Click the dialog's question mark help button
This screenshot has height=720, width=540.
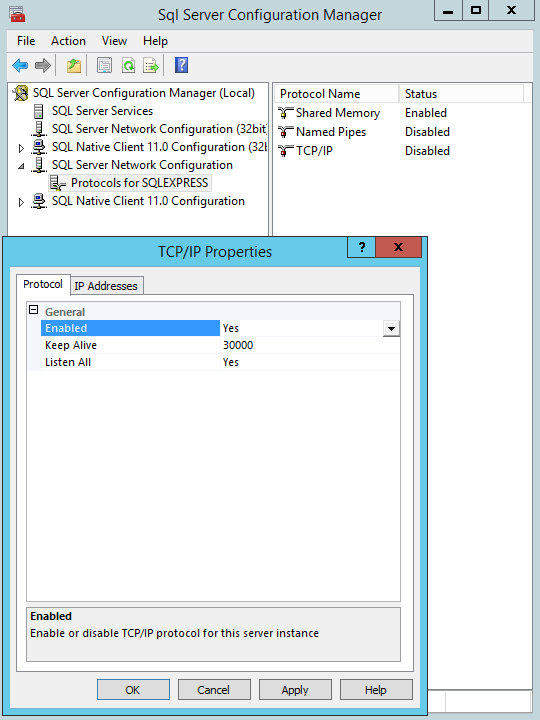[362, 248]
